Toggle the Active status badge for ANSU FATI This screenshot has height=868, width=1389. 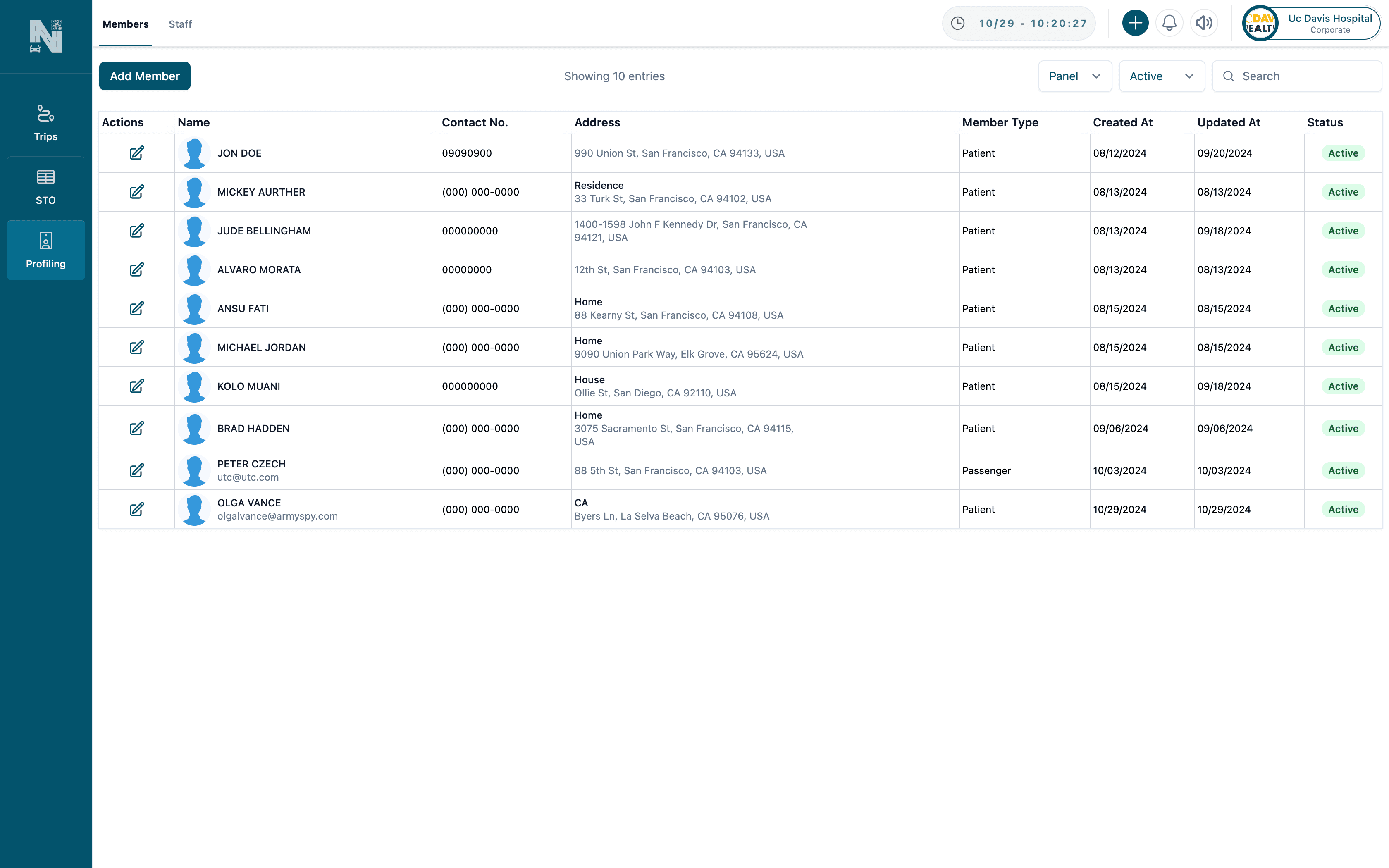1344,308
